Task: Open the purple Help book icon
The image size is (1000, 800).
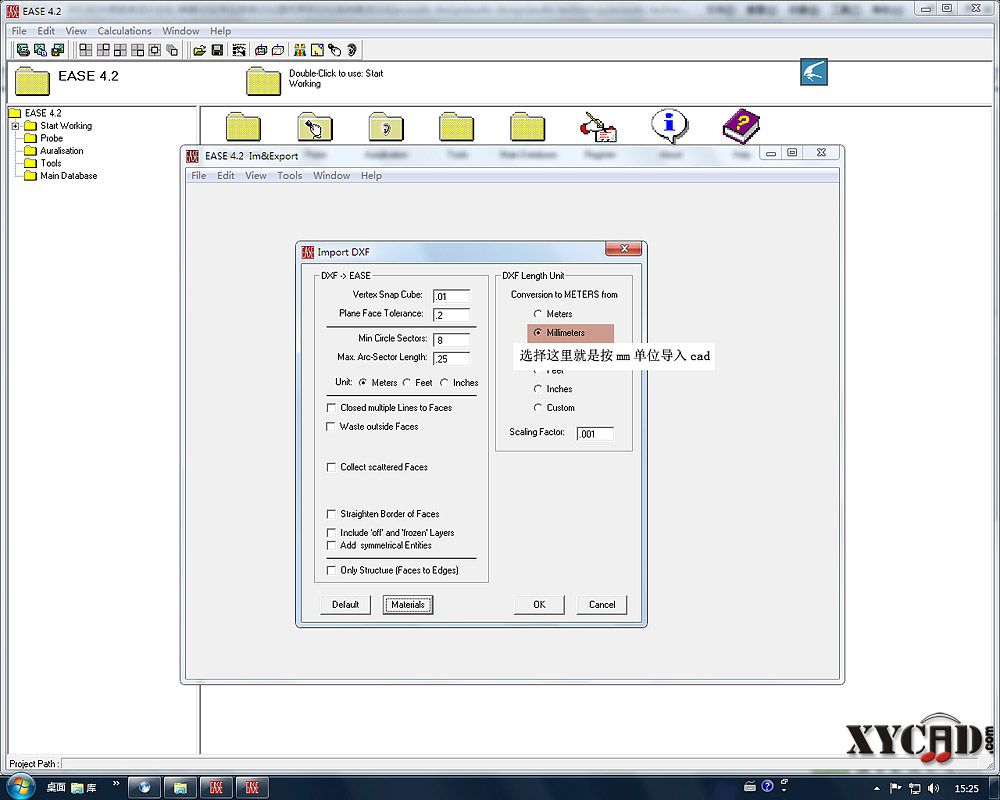Action: click(x=741, y=126)
